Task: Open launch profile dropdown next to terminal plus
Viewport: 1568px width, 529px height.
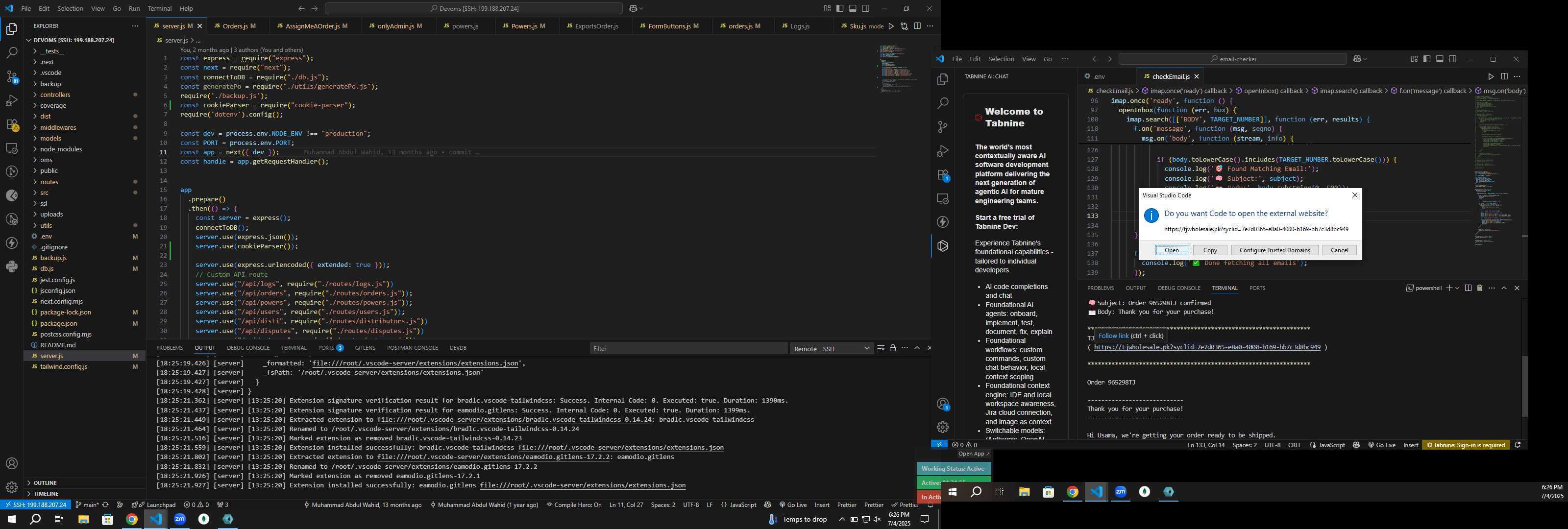Action: [1457, 288]
